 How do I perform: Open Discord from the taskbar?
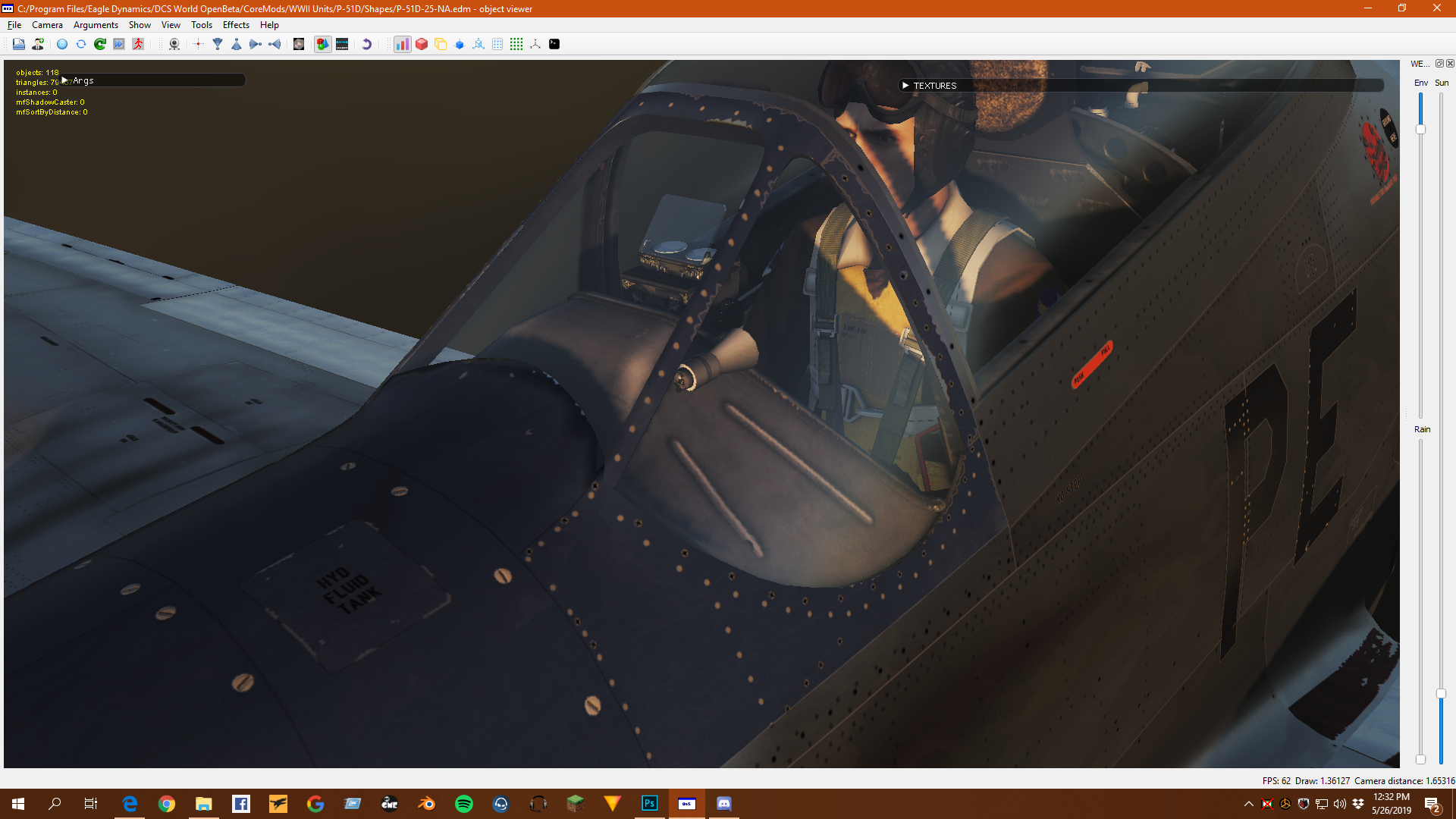724,804
